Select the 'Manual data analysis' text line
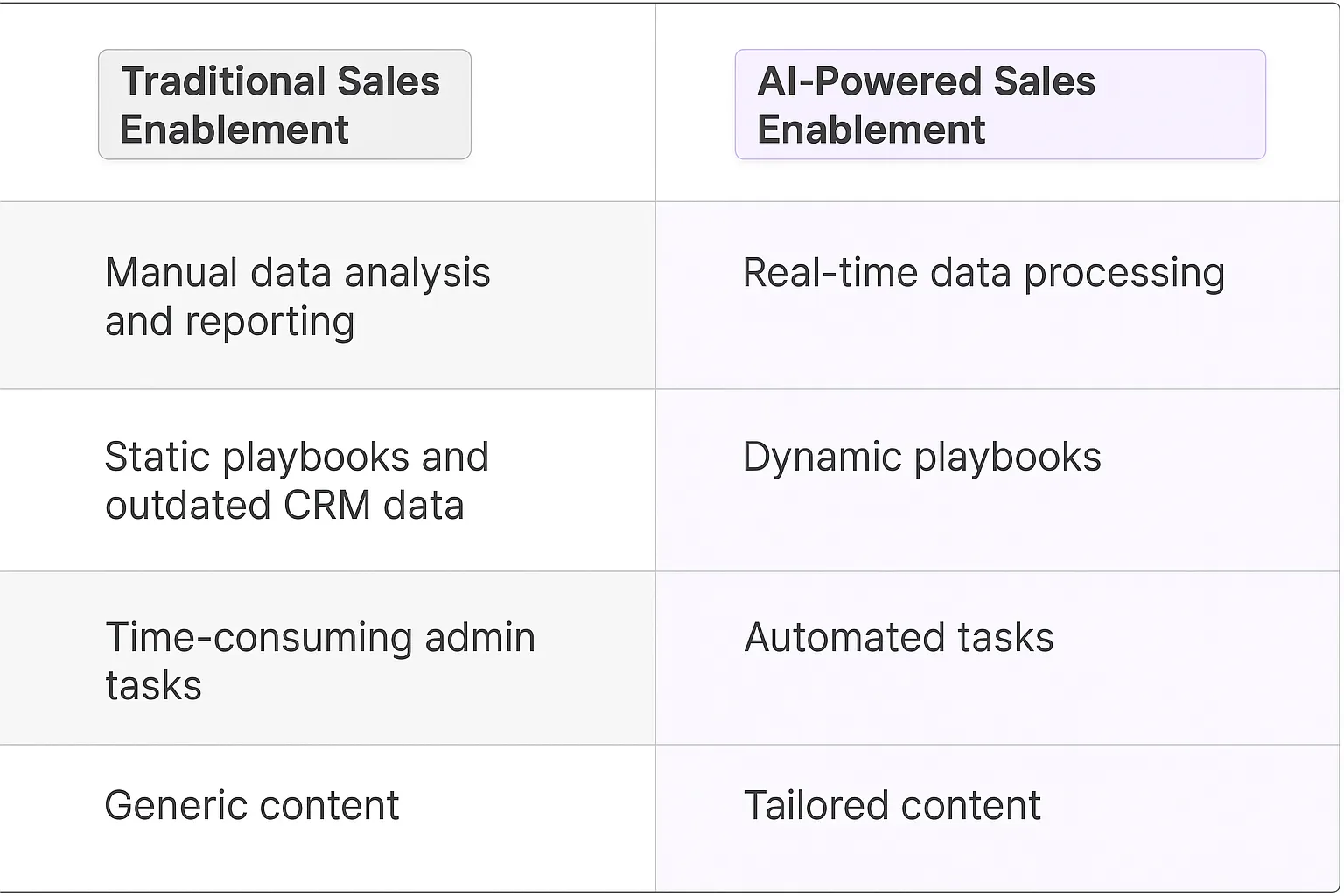Viewport: 1344px width, 896px height. 297,273
